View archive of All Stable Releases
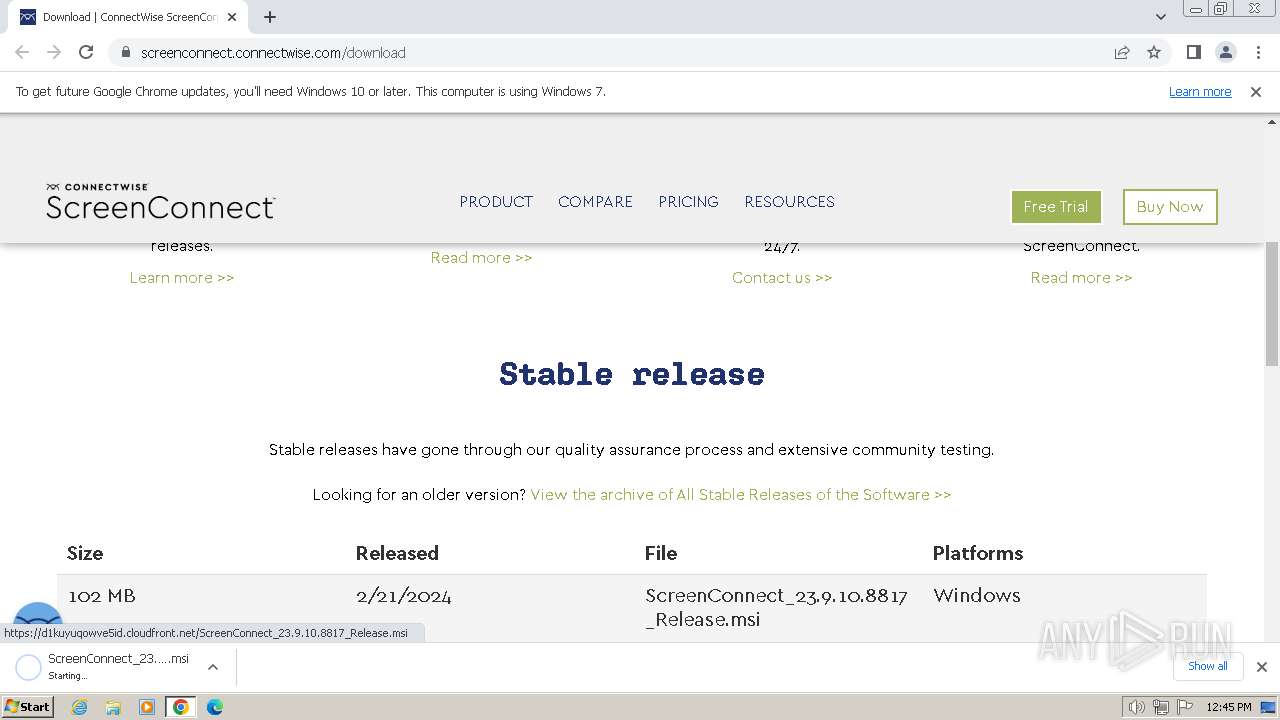Screen dimensions: 1280x720 tap(740, 495)
